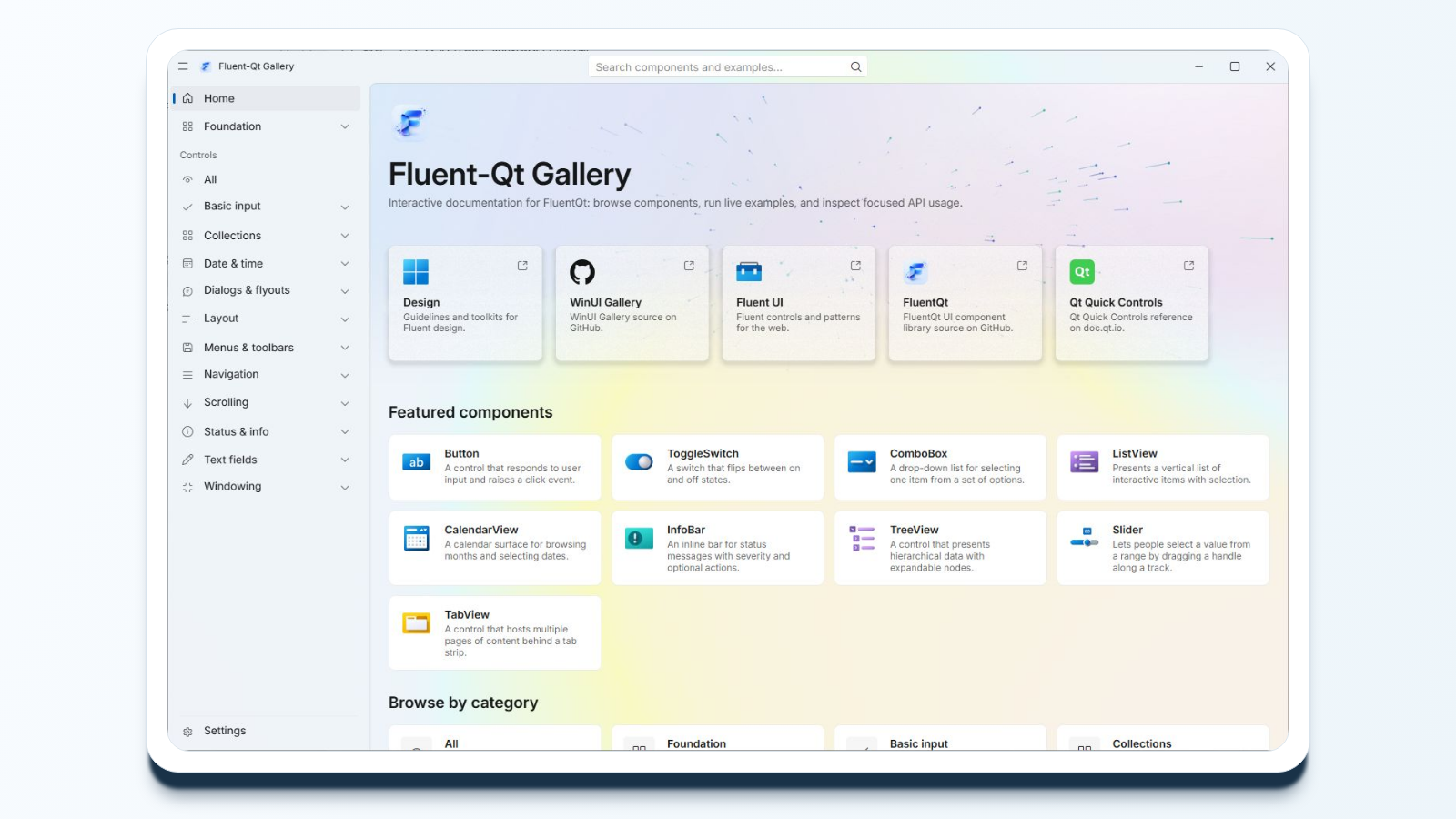Click the Windows logo icon on Design card
1456x819 pixels.
[x=416, y=271]
